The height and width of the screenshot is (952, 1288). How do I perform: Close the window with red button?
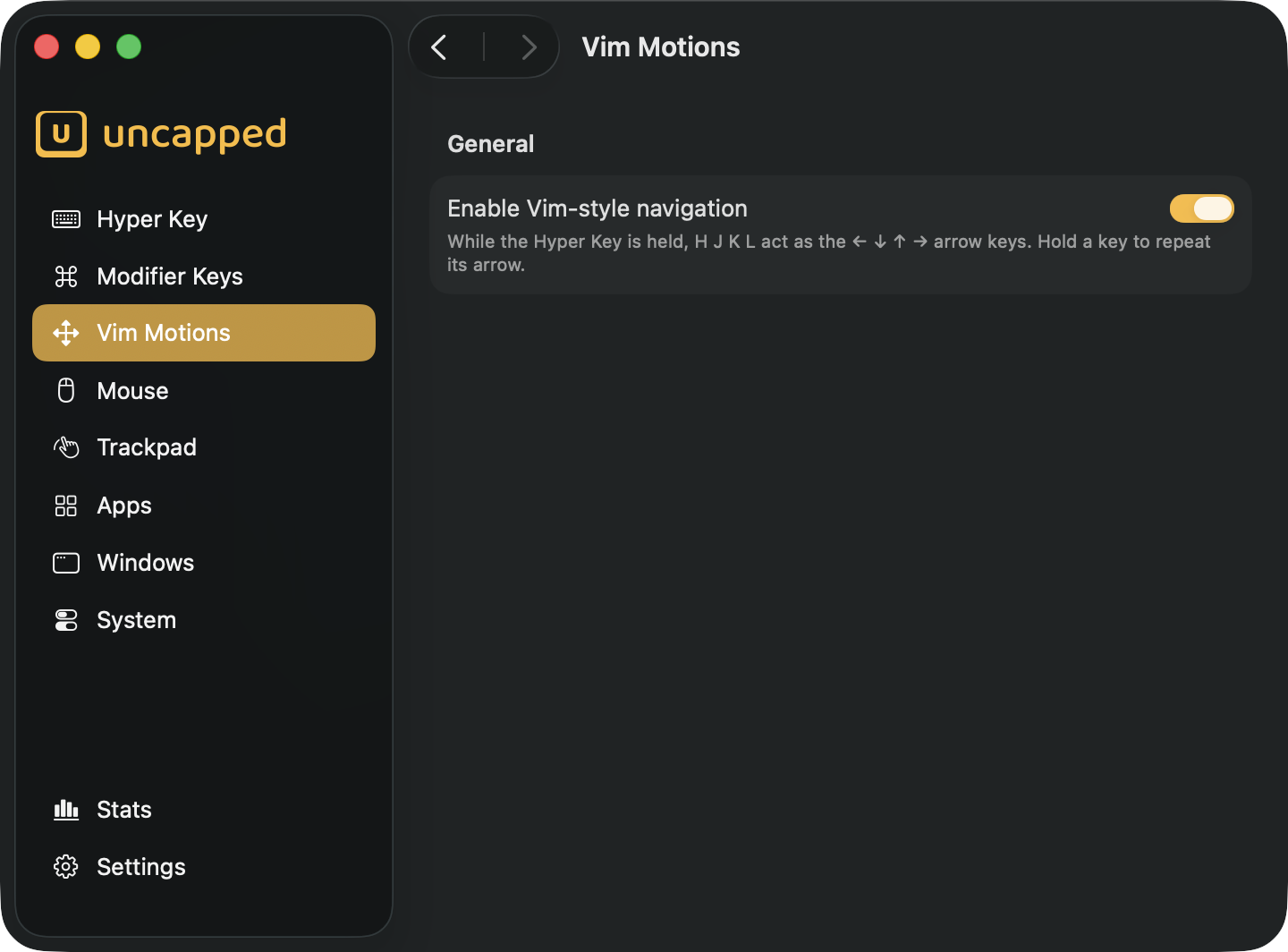tap(47, 47)
